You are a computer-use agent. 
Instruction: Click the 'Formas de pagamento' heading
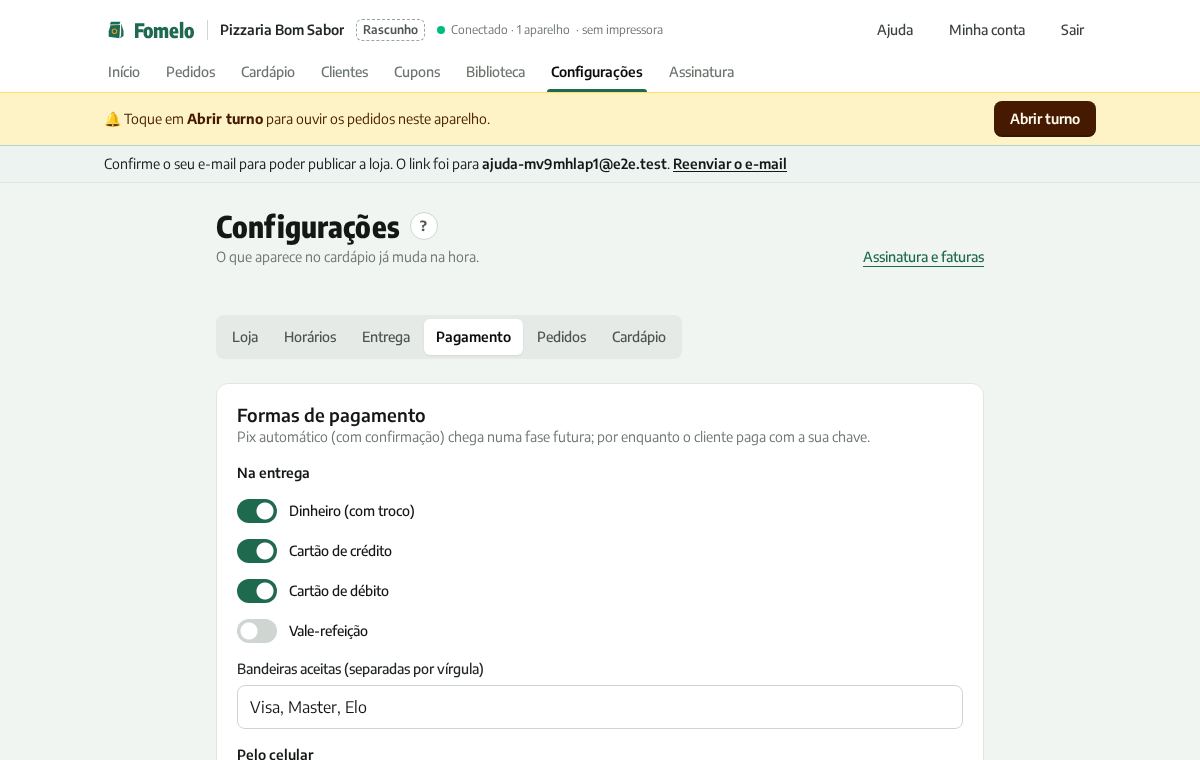click(x=331, y=415)
